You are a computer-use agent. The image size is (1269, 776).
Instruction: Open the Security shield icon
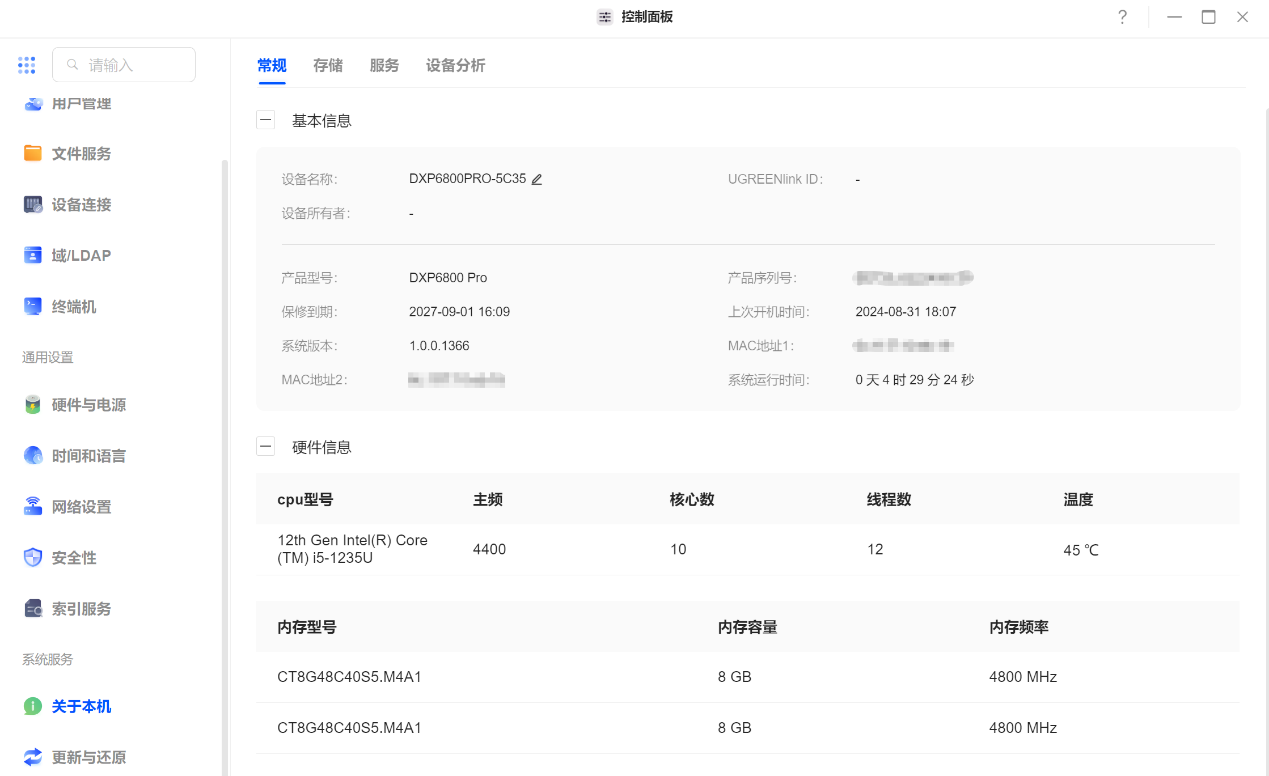pos(33,558)
